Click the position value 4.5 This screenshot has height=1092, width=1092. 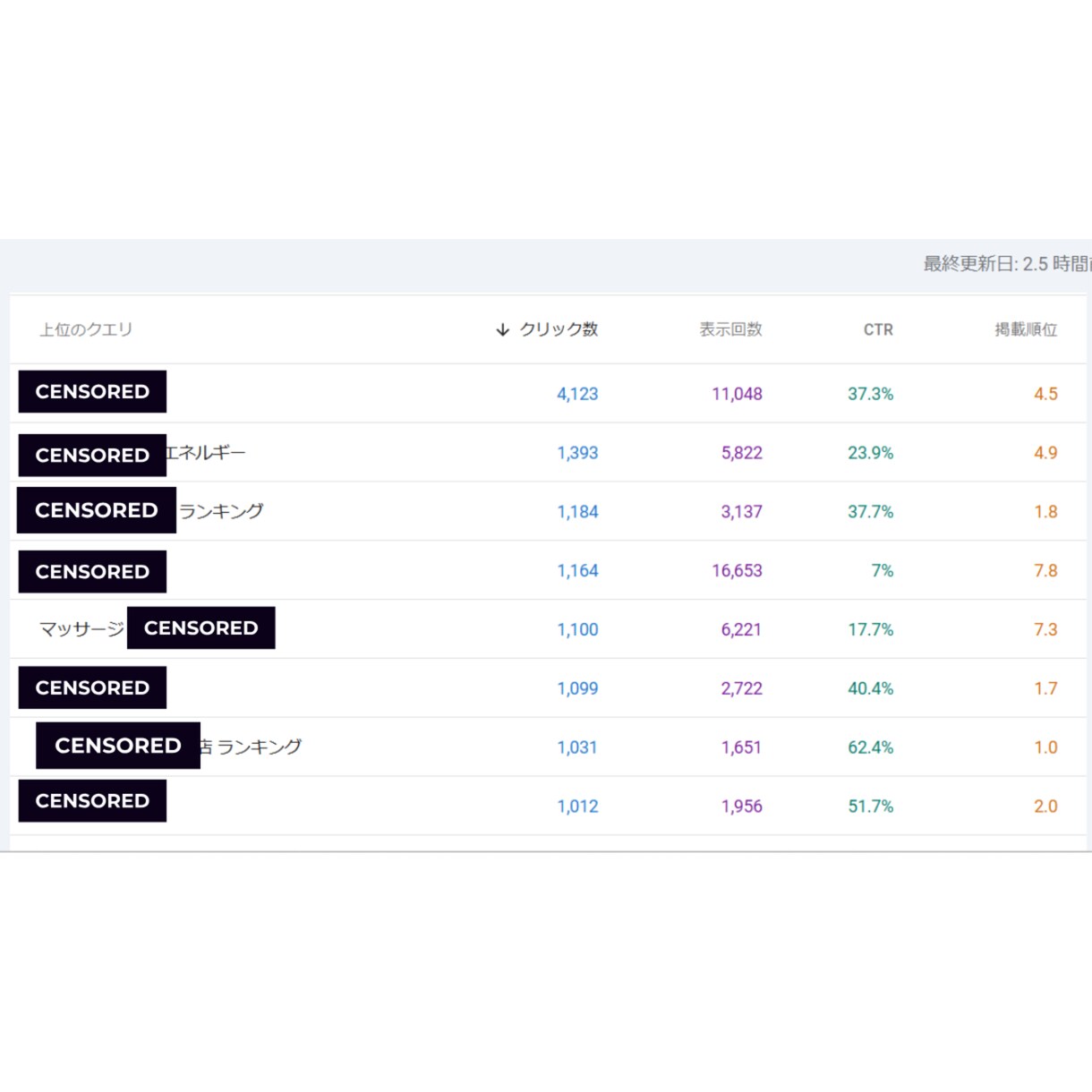point(1045,394)
